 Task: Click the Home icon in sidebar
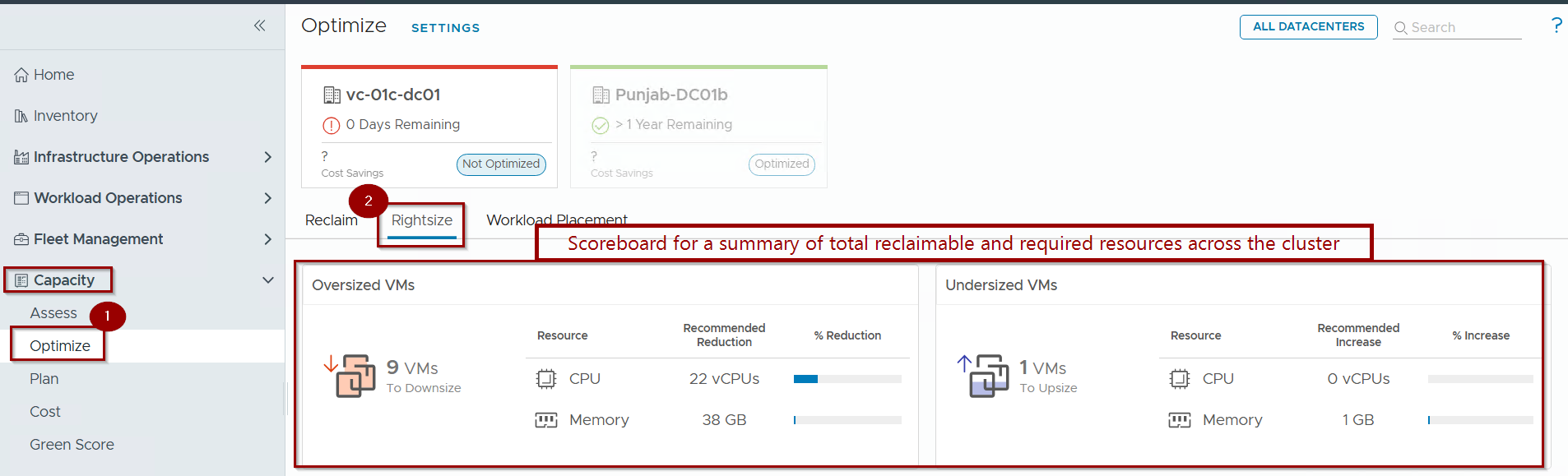pos(21,75)
